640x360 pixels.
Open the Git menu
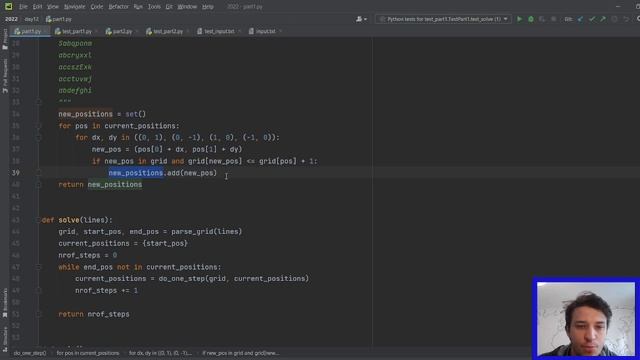tap(169, 7)
